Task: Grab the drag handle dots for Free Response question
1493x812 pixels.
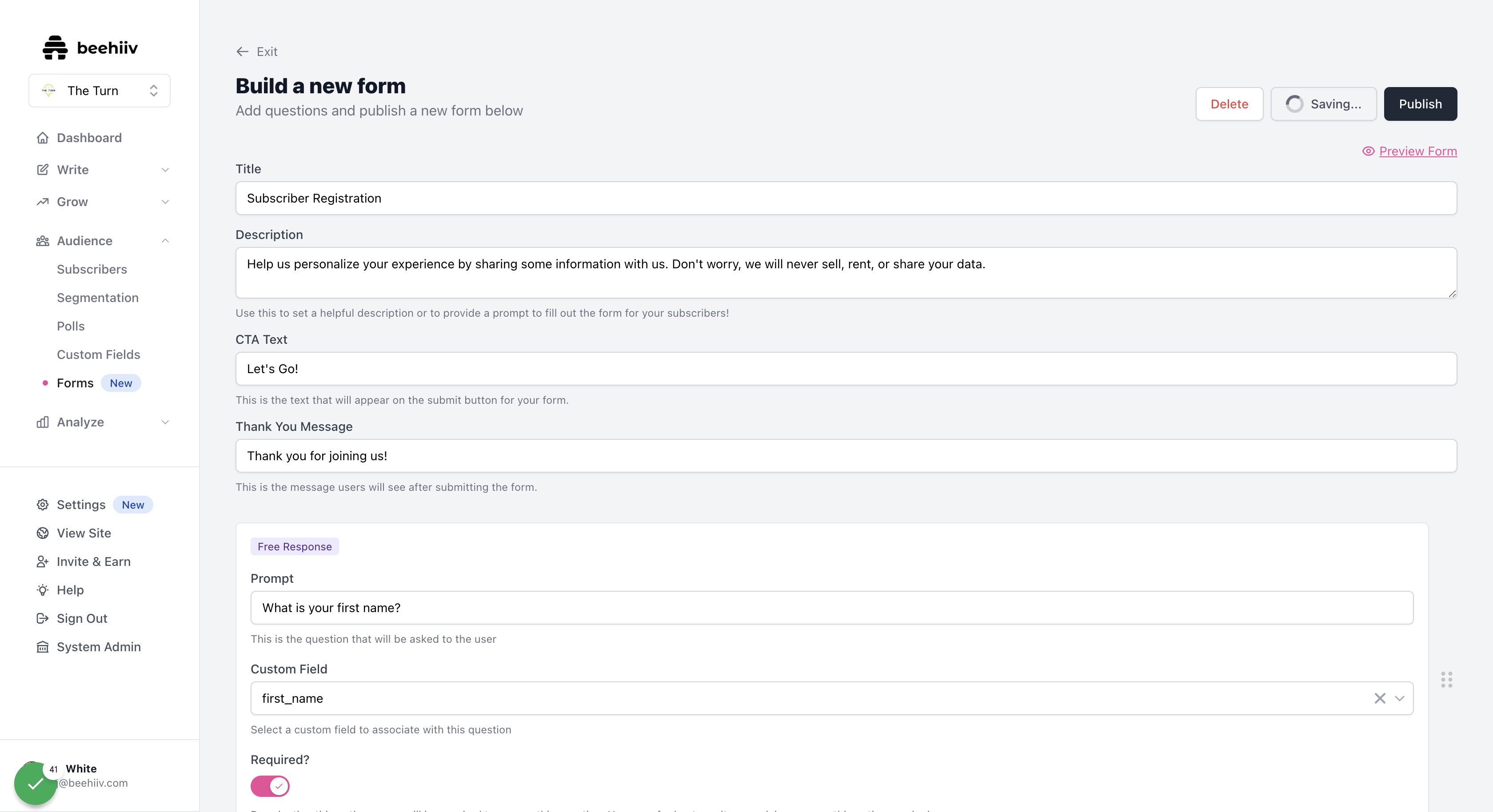Action: click(x=1447, y=679)
